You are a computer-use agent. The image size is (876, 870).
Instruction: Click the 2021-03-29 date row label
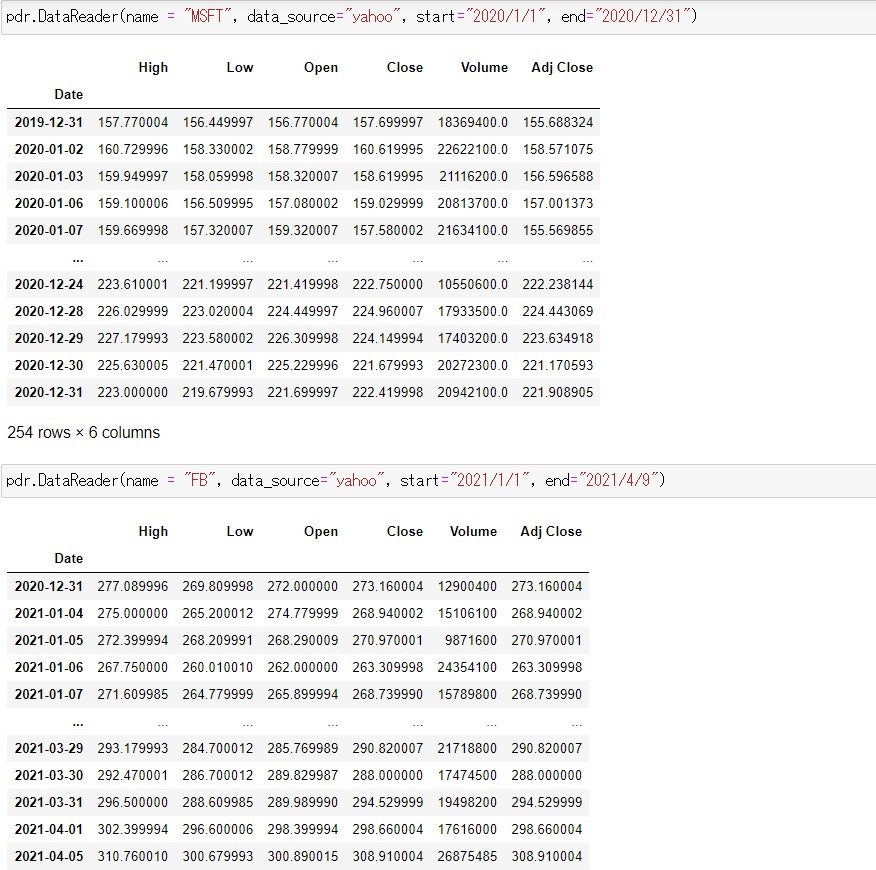click(49, 748)
